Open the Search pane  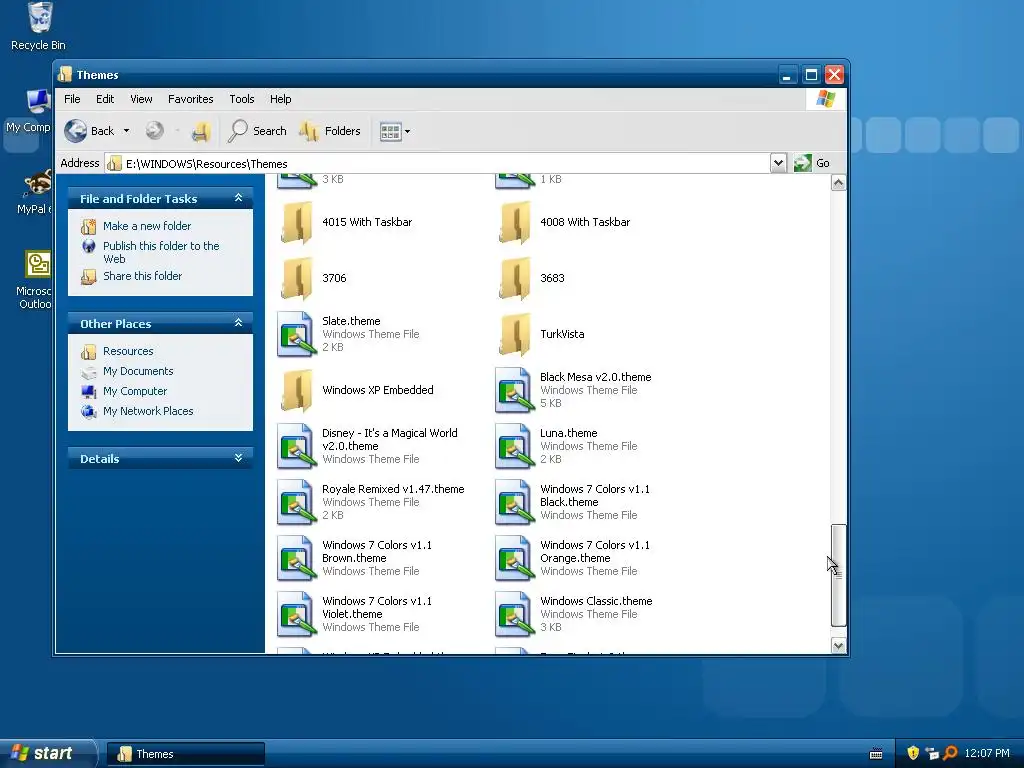tap(257, 131)
